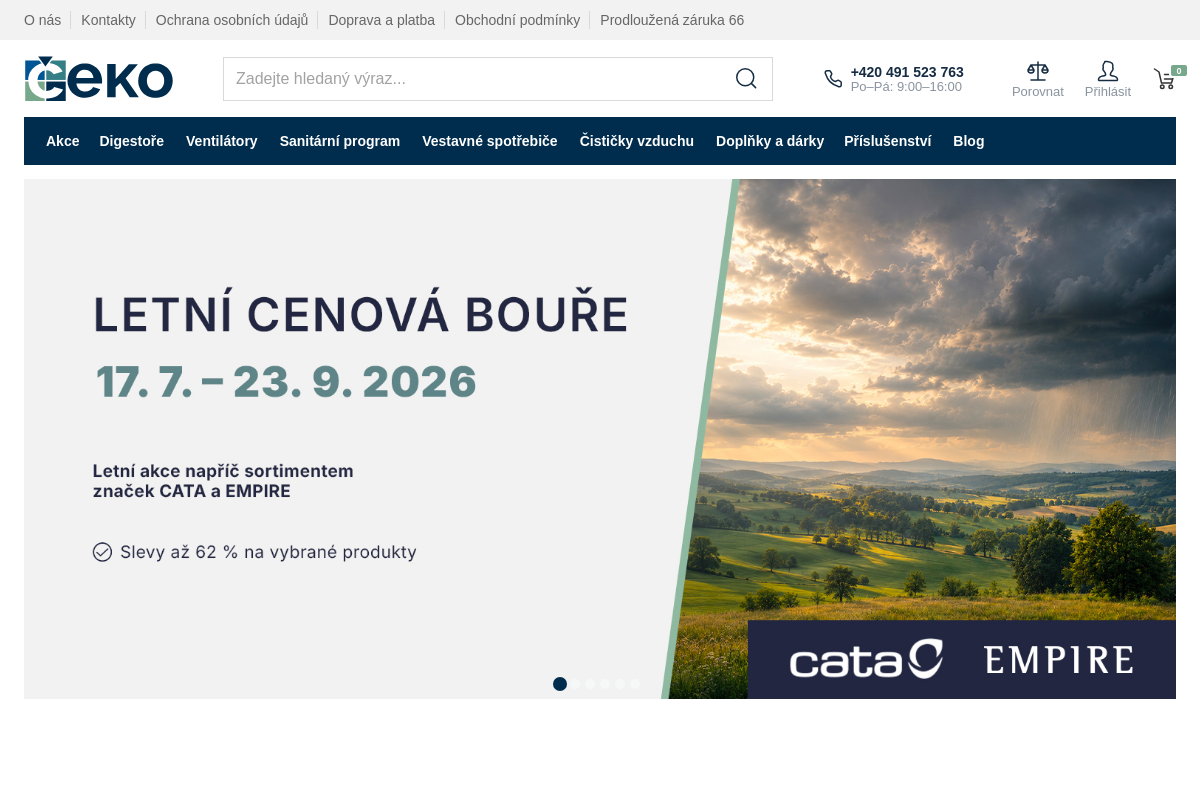
Task: Open Ochrana osobních údajů link
Action: [x=232, y=20]
